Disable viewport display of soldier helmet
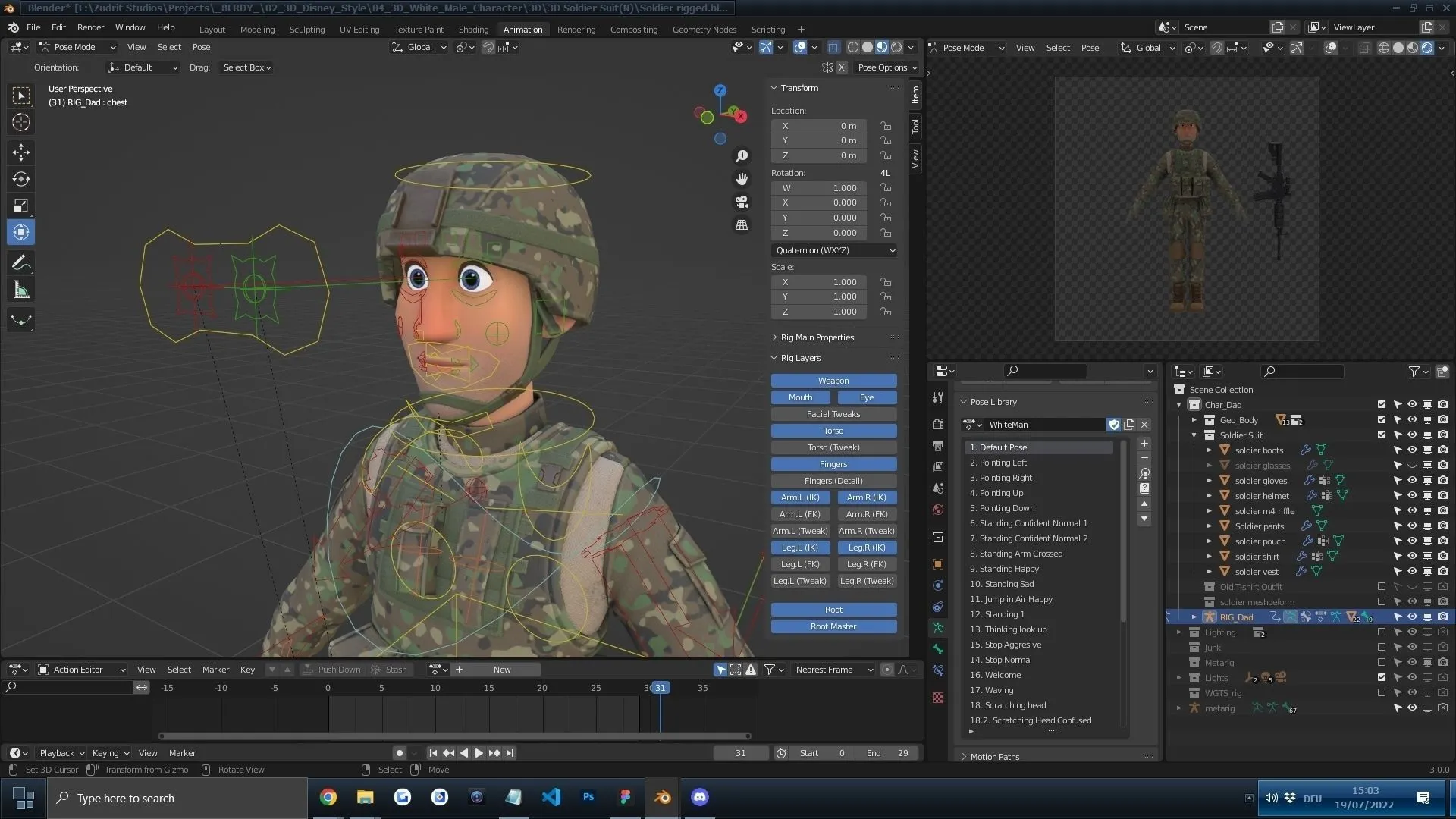The image size is (1456, 819). (1427, 495)
